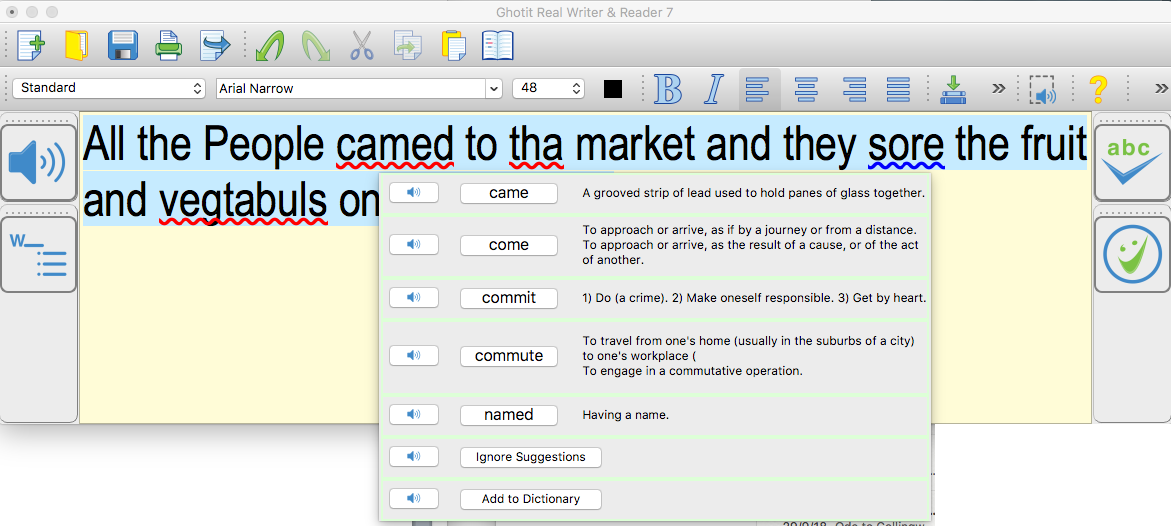Screen dimensions: 1171x526
Task: Choose the 'come' suggestion
Action: 508,245
